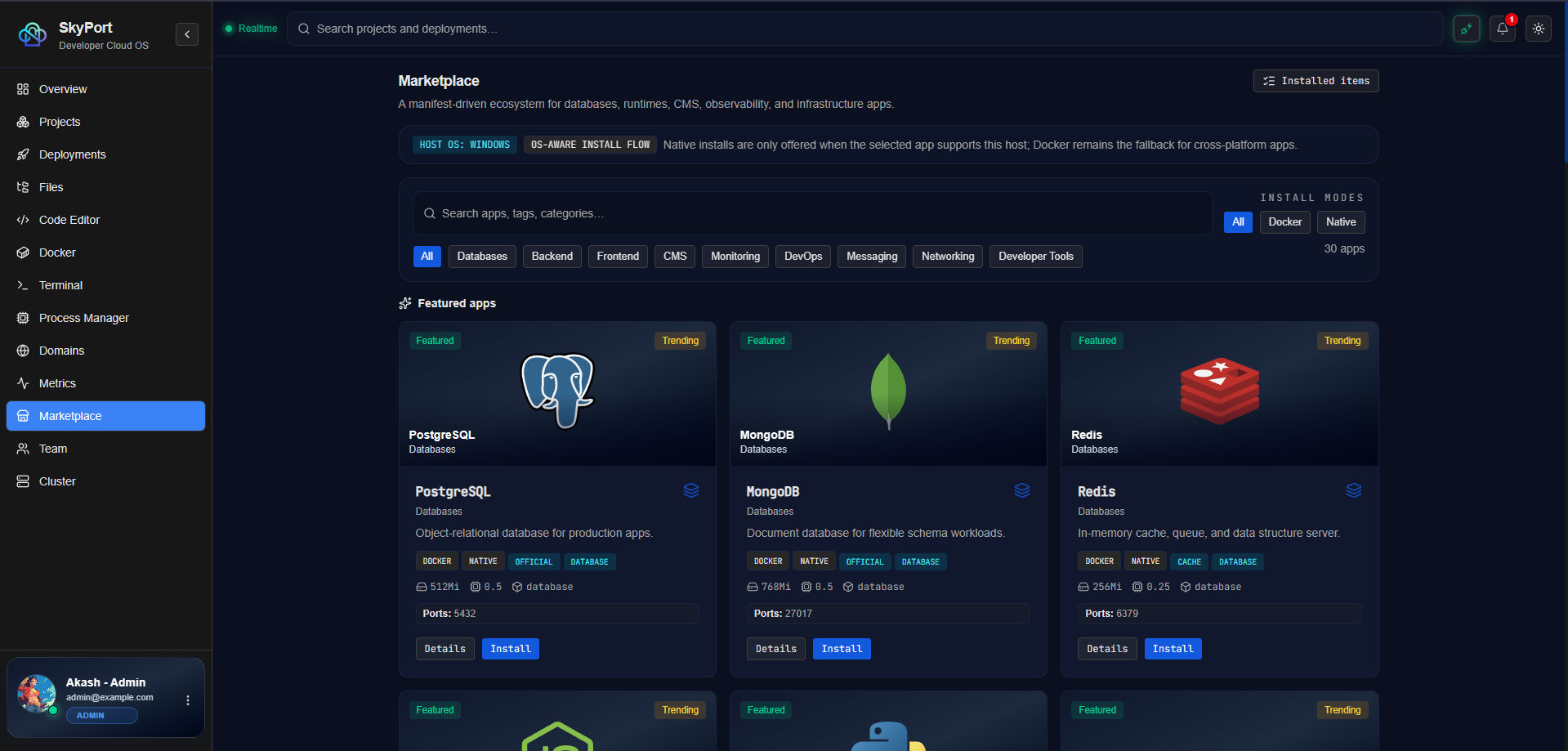The image size is (1568, 751).
Task: Click the PostgreSQL elephant logo
Action: 558,391
